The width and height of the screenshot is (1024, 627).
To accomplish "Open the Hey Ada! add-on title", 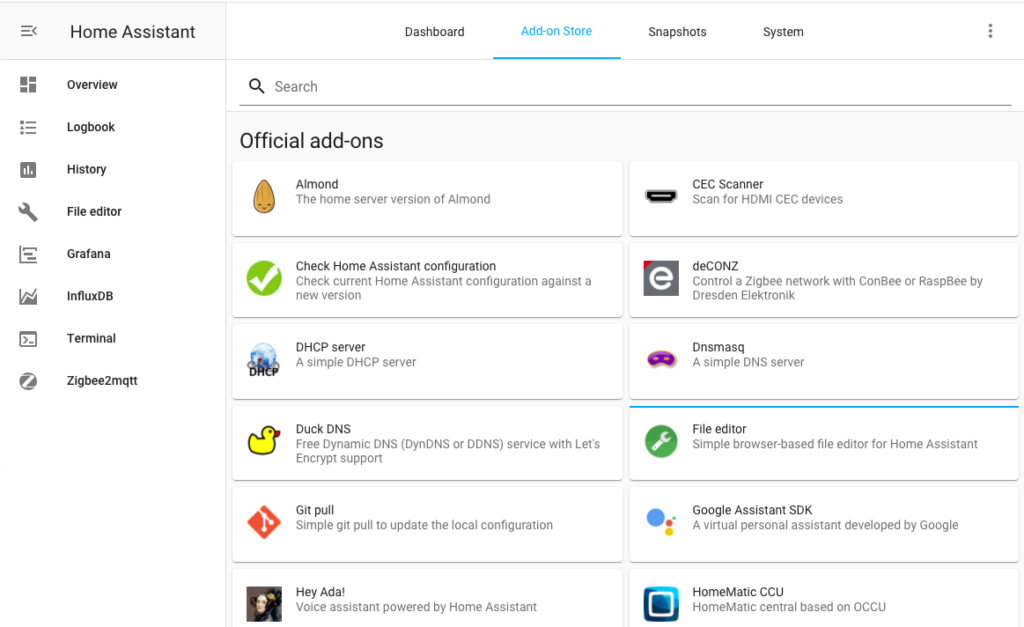I will (x=320, y=592).
